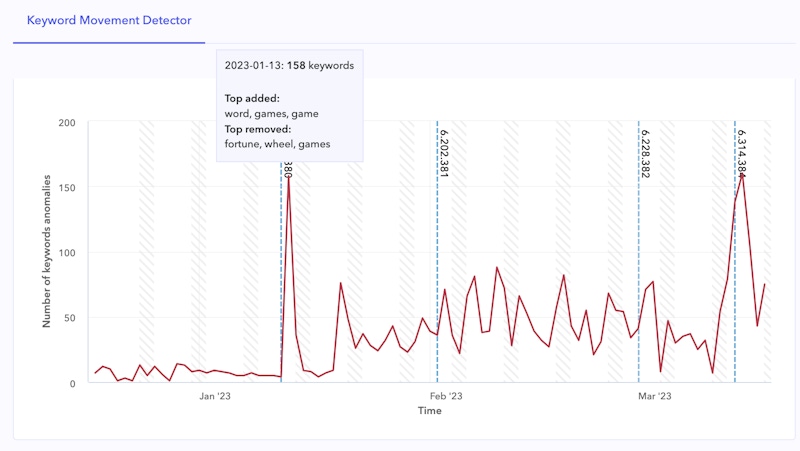Click the 6.314.384 version marker line
The height and width of the screenshot is (451, 800).
(x=735, y=280)
